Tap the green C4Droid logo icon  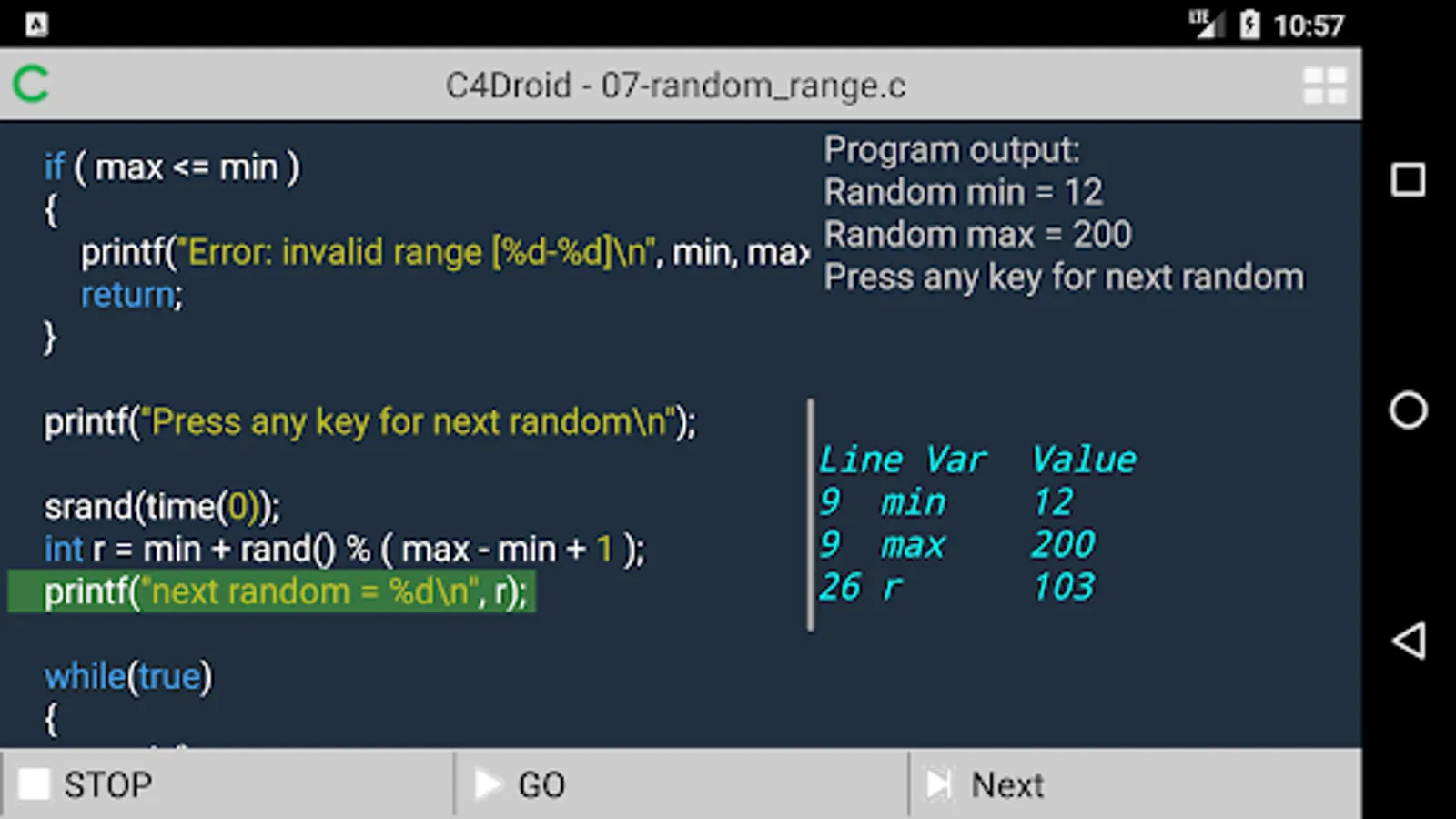[31, 85]
